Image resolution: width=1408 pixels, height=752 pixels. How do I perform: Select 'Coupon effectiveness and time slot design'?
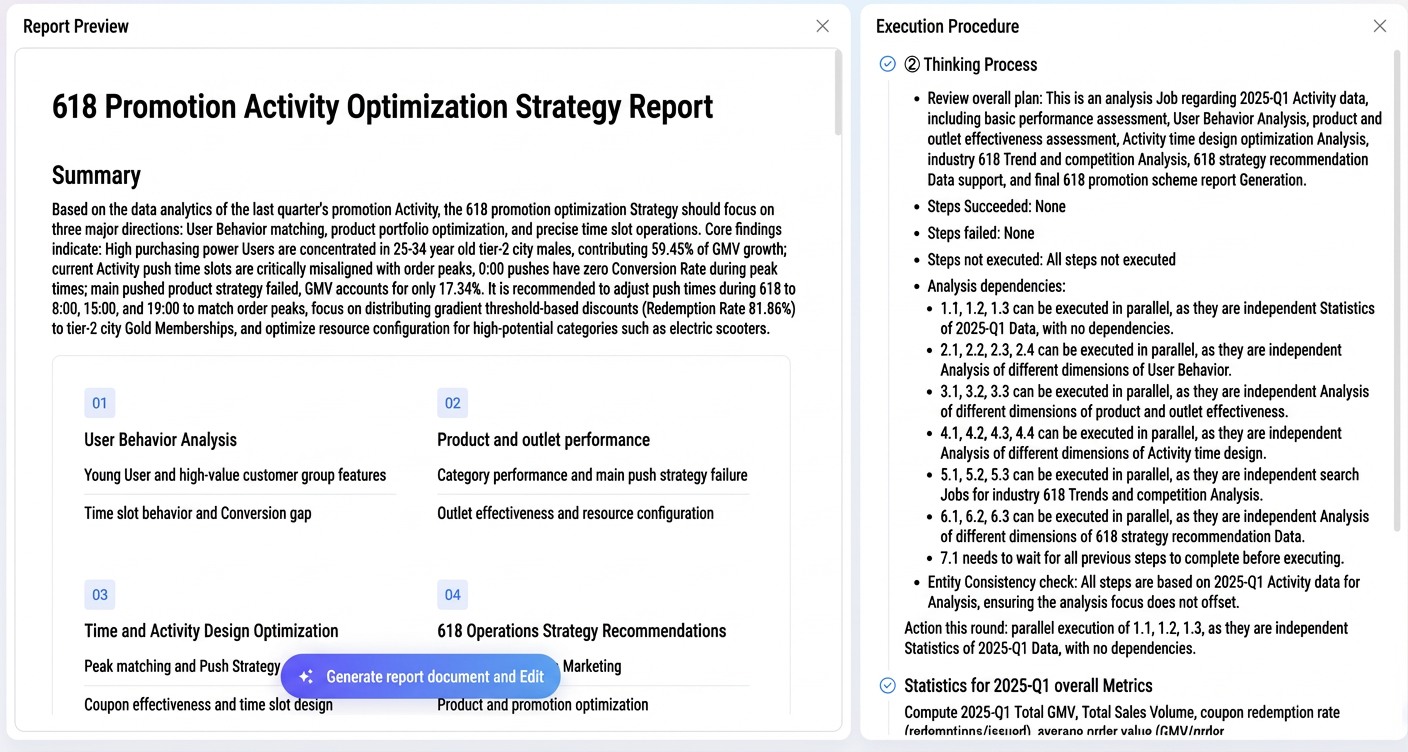click(209, 704)
